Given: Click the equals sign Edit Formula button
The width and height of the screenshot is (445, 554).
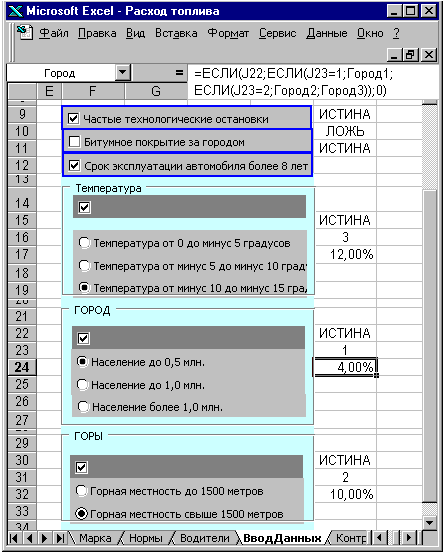Looking at the screenshot, I should 180,73.
